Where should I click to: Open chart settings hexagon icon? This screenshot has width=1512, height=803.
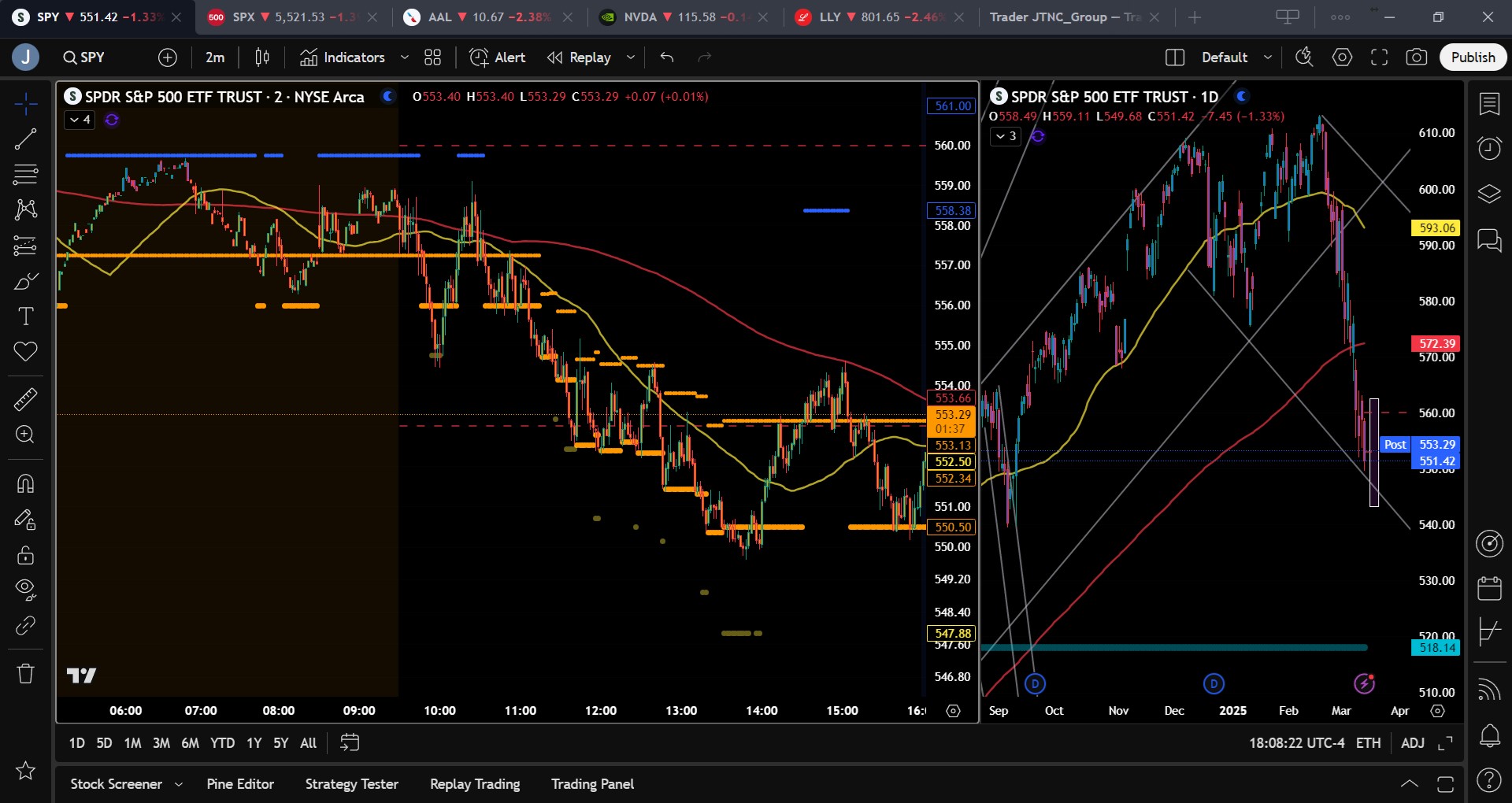pos(1342,57)
